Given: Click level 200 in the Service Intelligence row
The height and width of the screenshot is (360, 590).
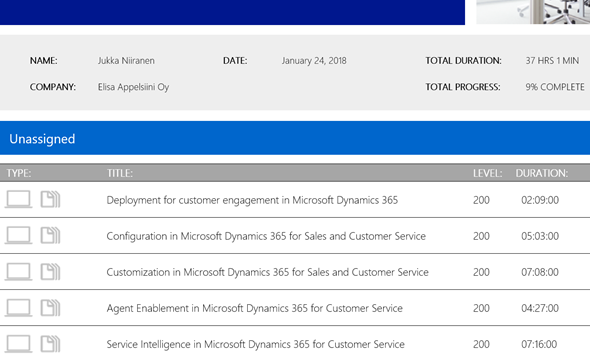Looking at the screenshot, I should point(481,345).
